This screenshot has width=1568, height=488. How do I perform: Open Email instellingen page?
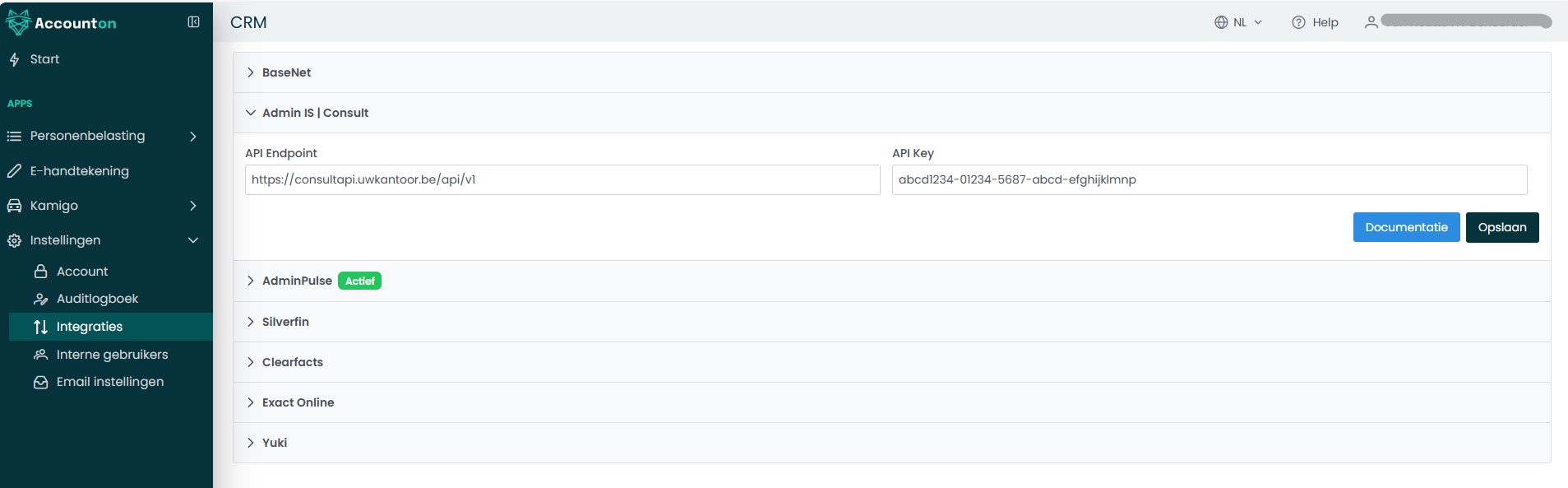coord(110,382)
